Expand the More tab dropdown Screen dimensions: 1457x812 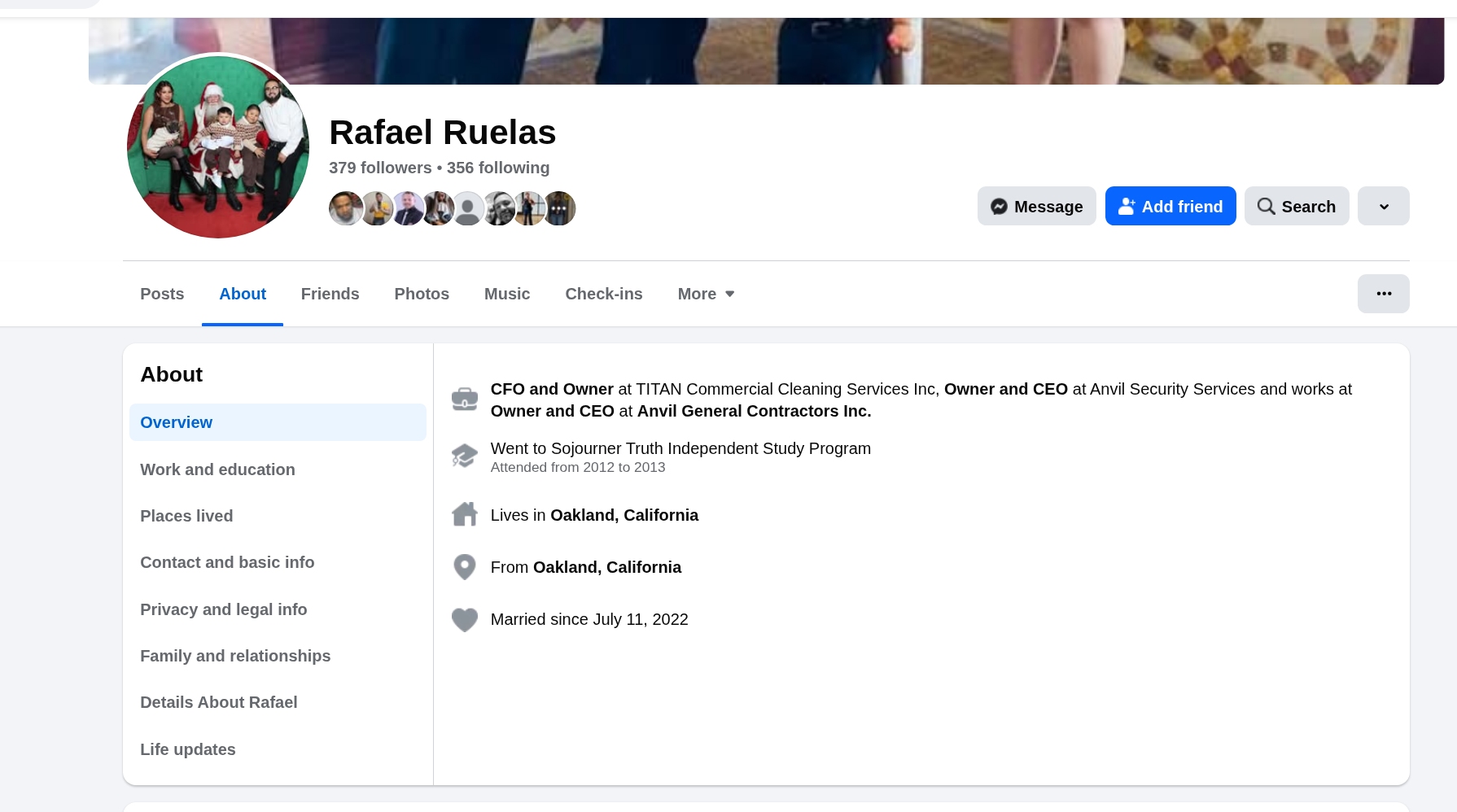[x=706, y=294]
